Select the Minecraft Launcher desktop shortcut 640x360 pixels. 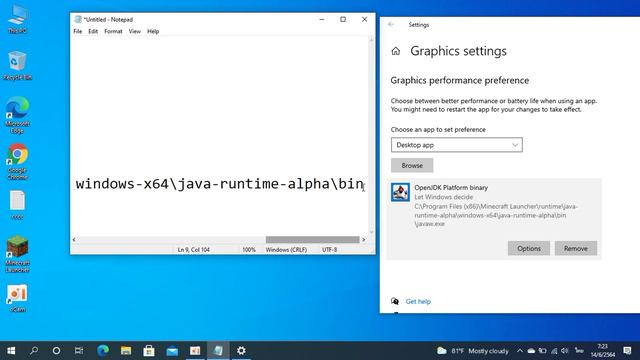click(x=18, y=253)
